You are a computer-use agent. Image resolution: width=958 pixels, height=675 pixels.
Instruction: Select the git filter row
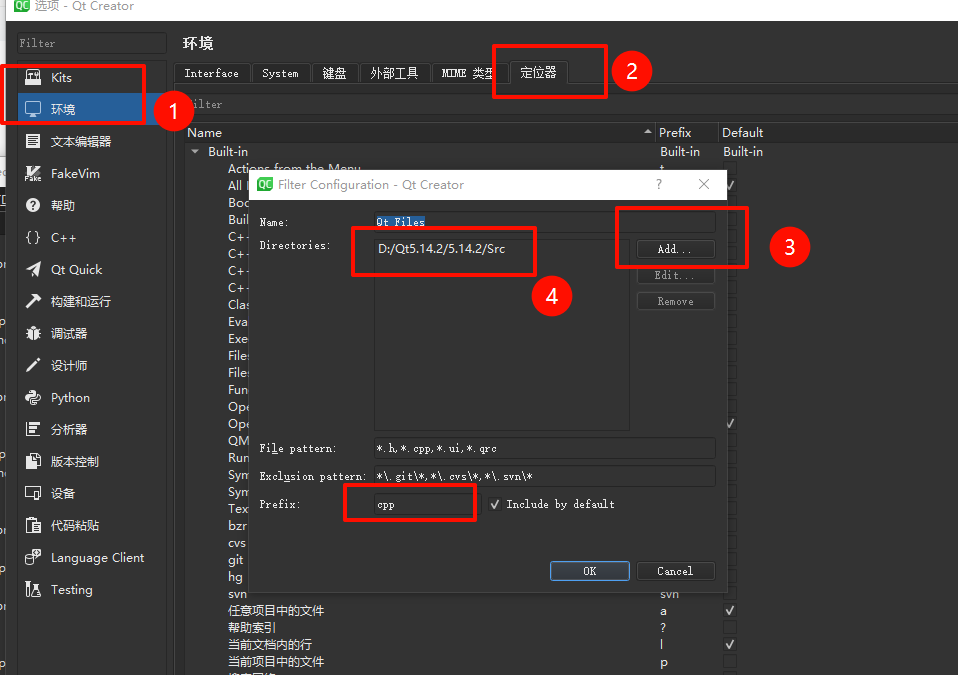236,560
